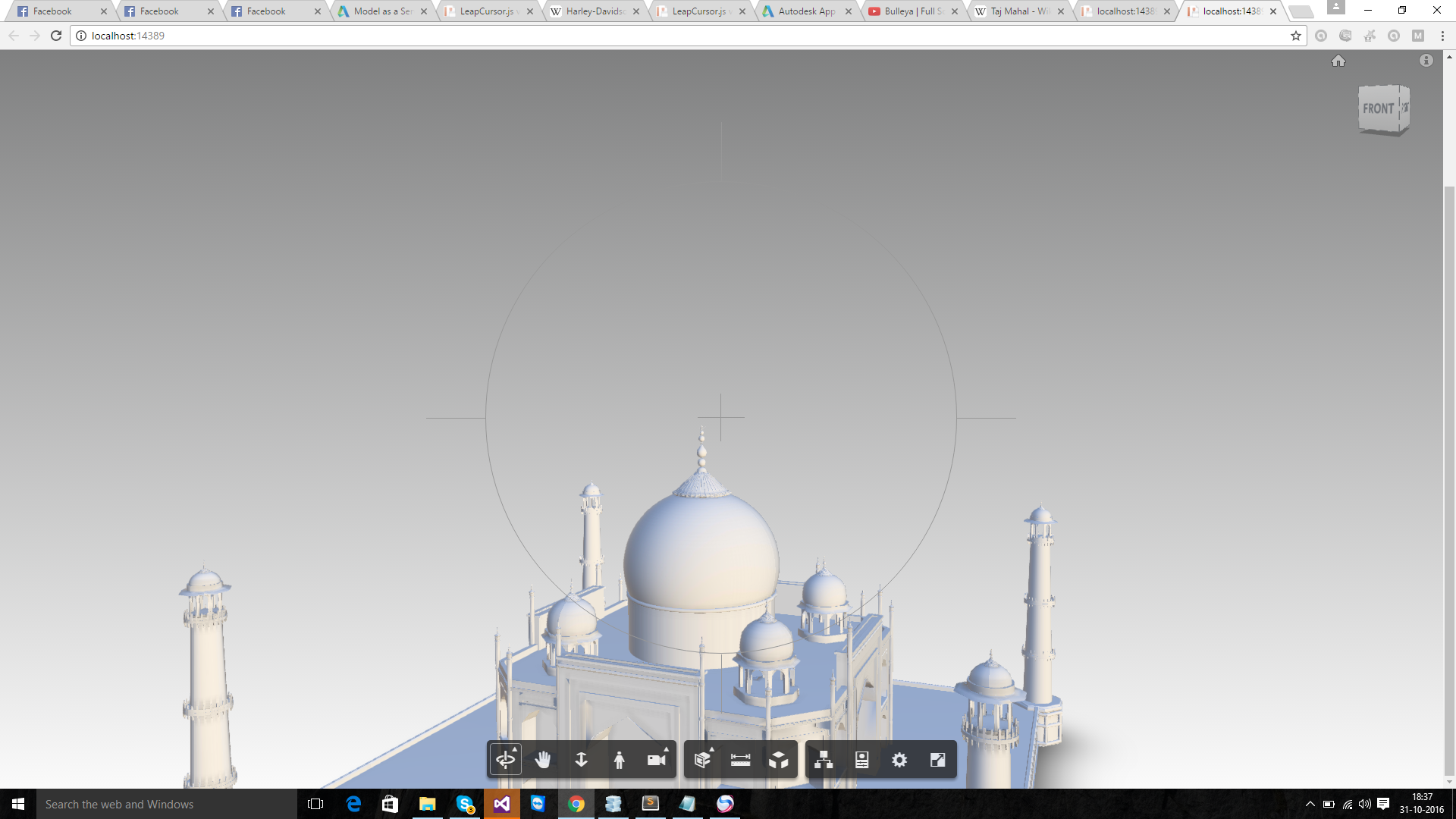Open the viewer info icon

[1426, 61]
